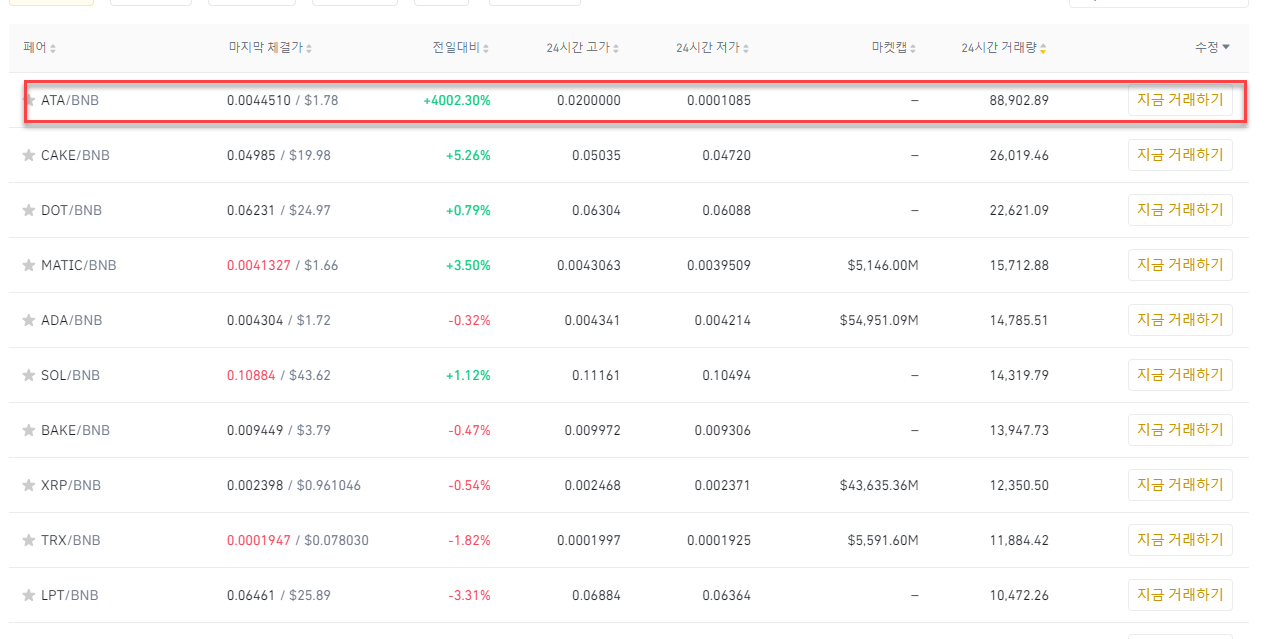Screen dimensions: 1270x639
Task: Click the SOL/BNB pair name
Action: point(70,375)
